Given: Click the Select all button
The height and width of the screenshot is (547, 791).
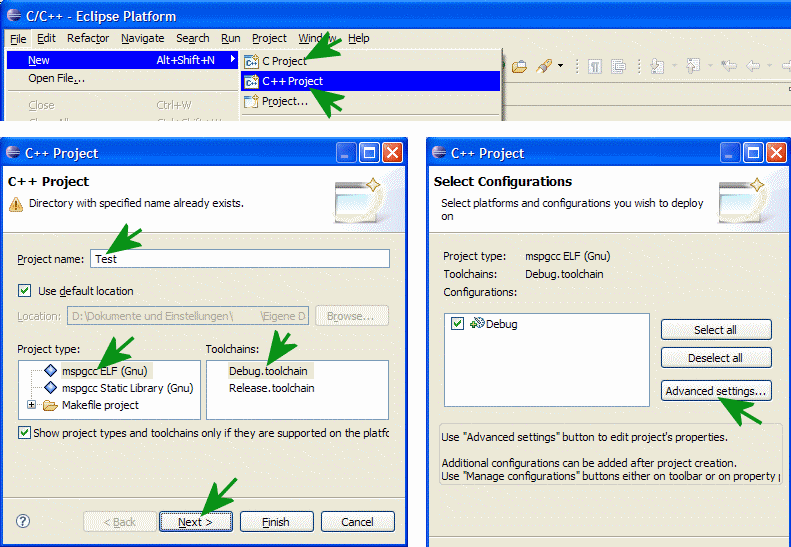Looking at the screenshot, I should coord(716,330).
